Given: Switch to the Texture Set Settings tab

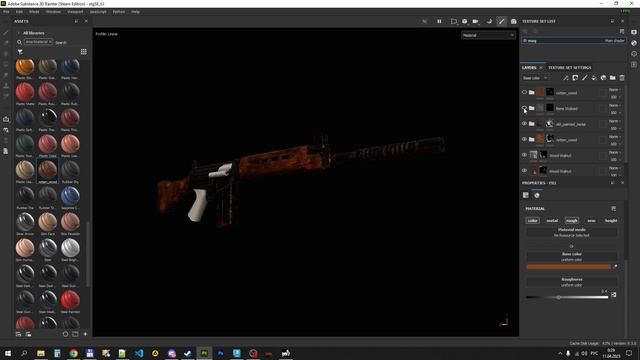Looking at the screenshot, I should (x=569, y=67).
